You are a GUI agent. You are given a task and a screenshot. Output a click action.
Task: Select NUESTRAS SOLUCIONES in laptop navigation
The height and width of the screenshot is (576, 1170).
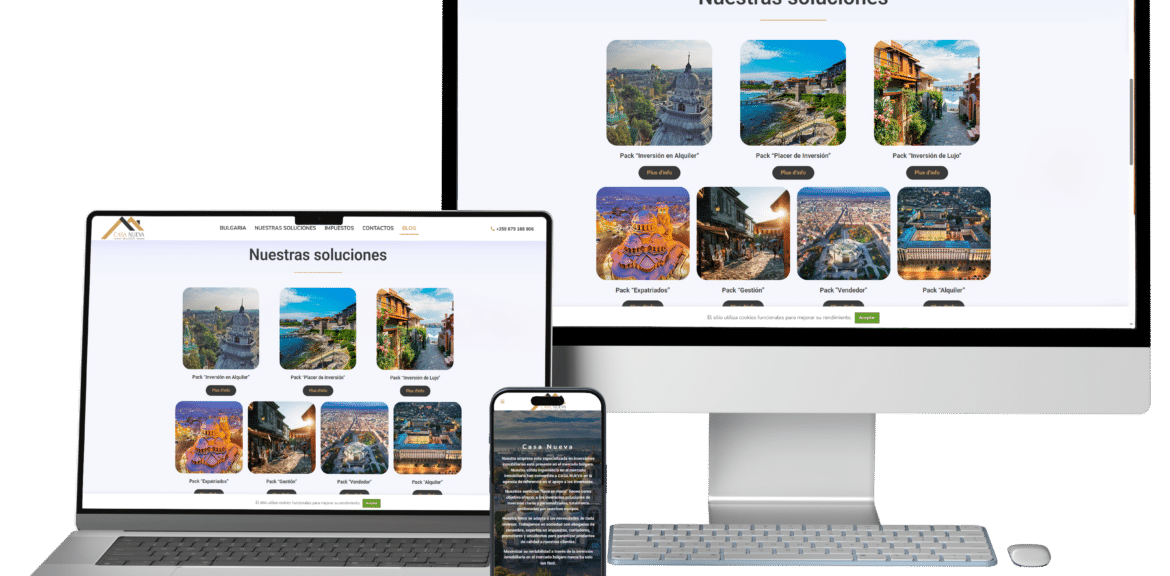285,228
